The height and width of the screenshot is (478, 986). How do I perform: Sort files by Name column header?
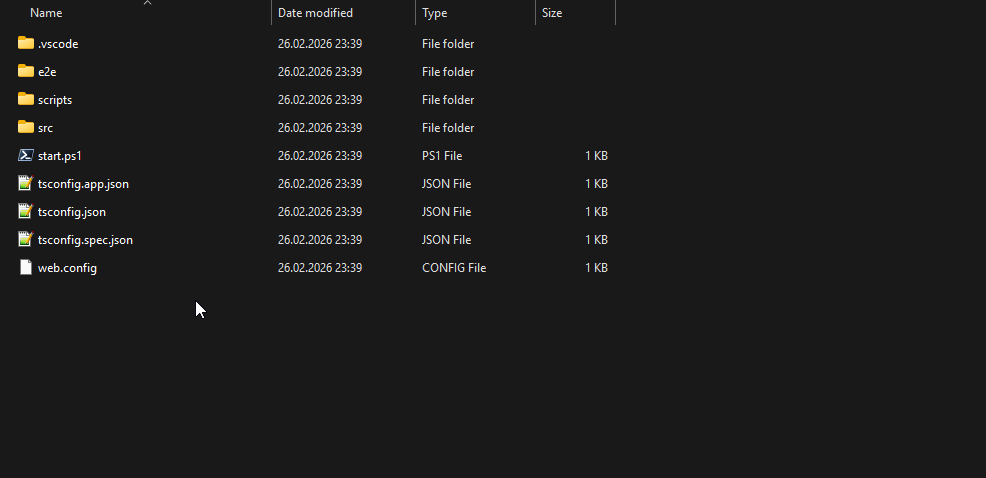(x=46, y=13)
